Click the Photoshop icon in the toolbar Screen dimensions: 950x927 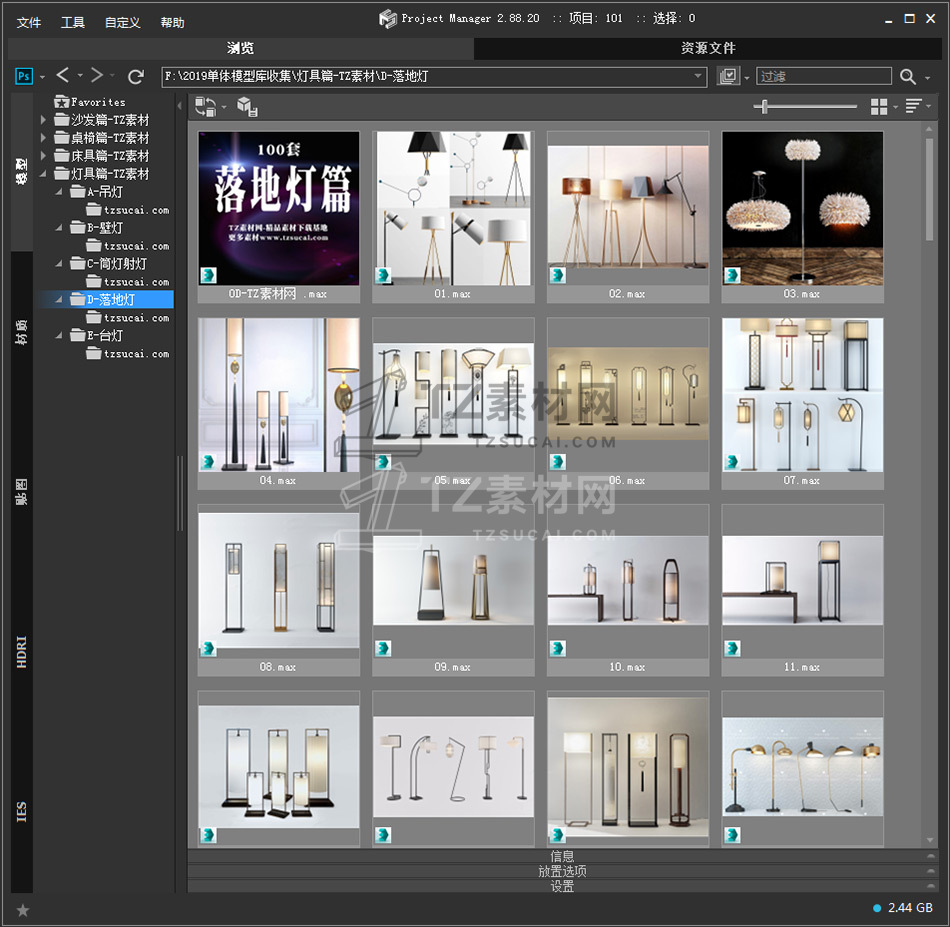[x=25, y=76]
